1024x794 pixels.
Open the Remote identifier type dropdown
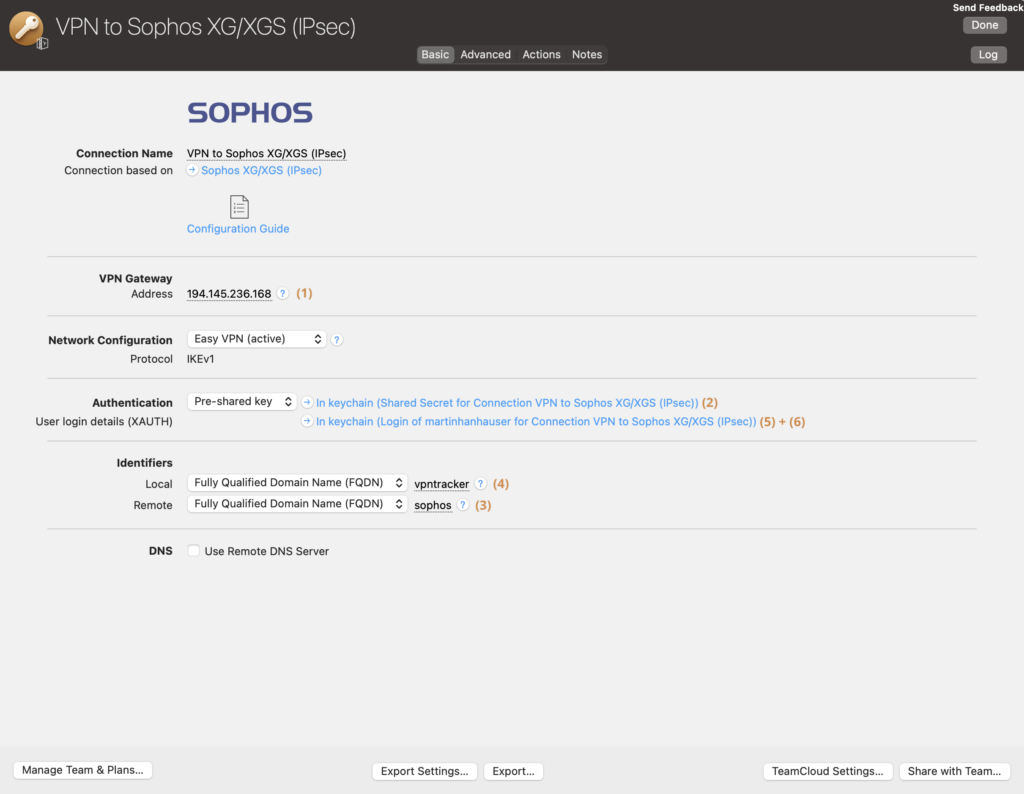(x=296, y=503)
